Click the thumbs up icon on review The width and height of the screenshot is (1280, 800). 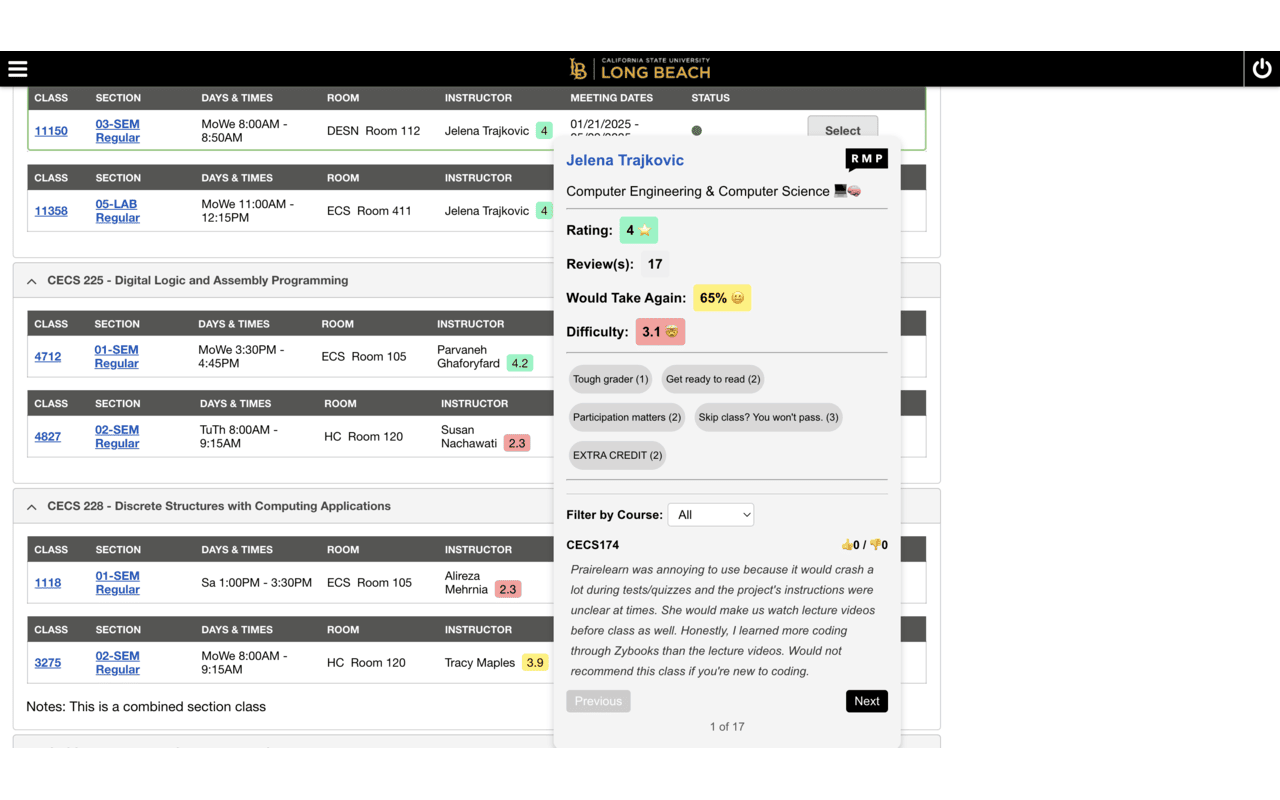click(848, 545)
